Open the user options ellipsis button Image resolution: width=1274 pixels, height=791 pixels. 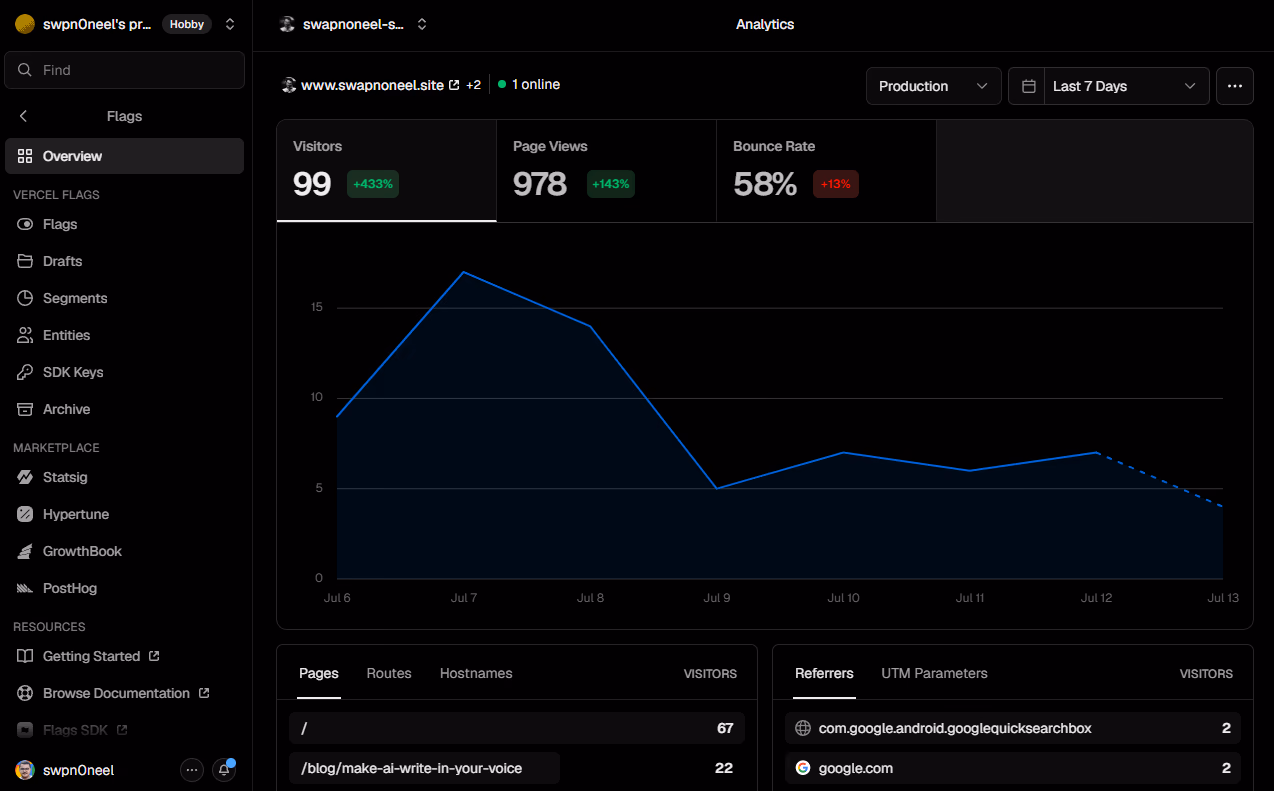pos(192,770)
